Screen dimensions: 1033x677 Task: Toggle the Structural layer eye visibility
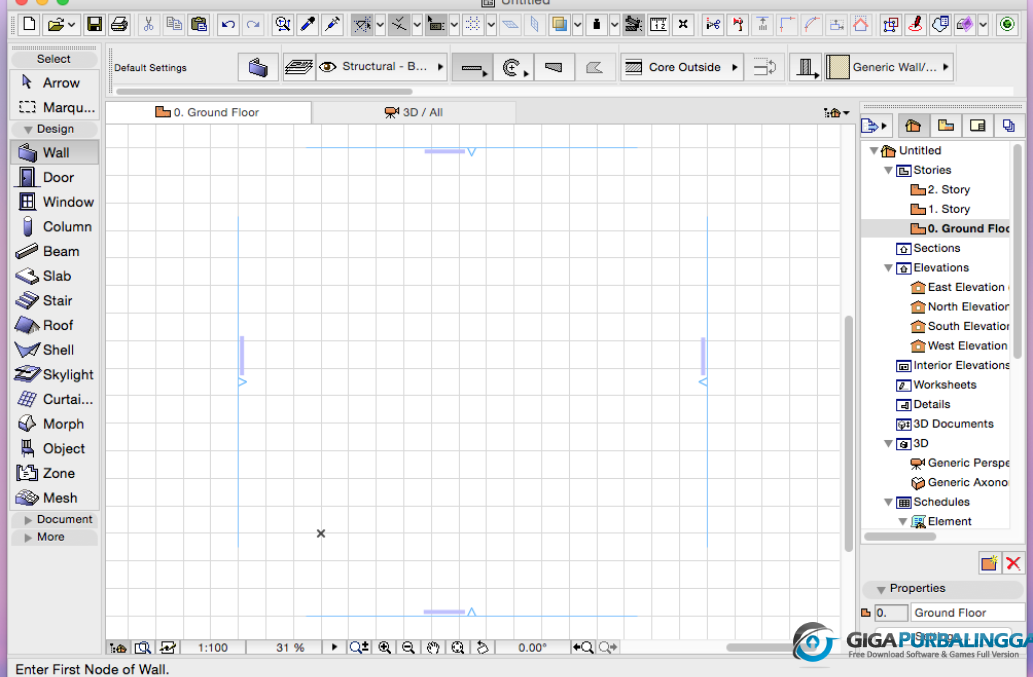coord(327,67)
